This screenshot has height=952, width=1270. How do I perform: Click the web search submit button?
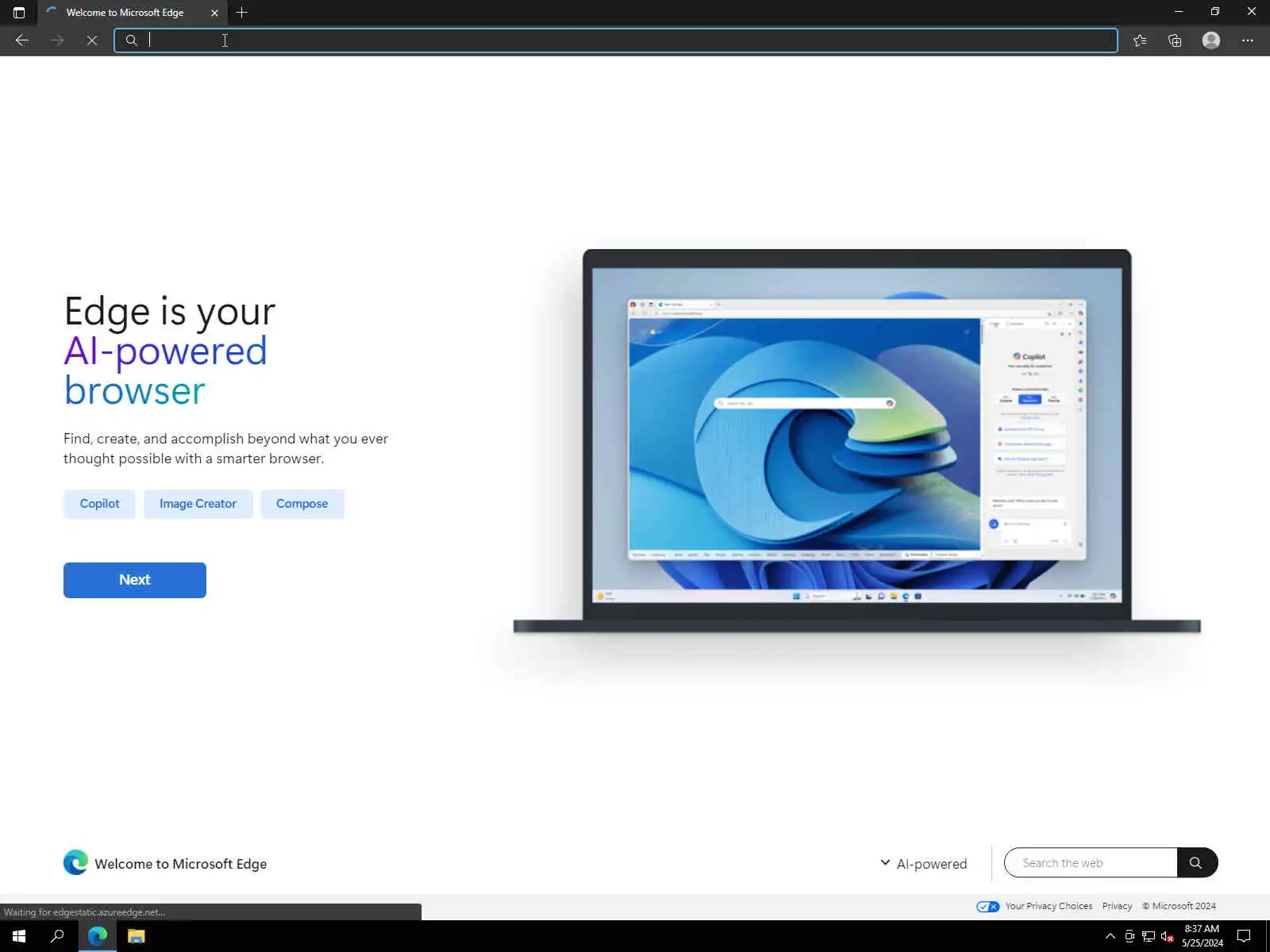pos(1196,862)
